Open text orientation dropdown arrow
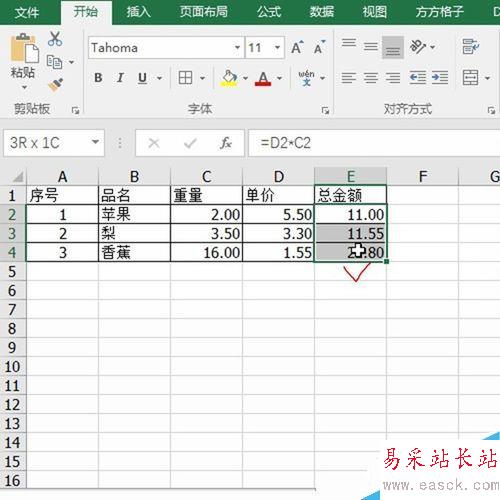500x500 pixels. (433, 47)
